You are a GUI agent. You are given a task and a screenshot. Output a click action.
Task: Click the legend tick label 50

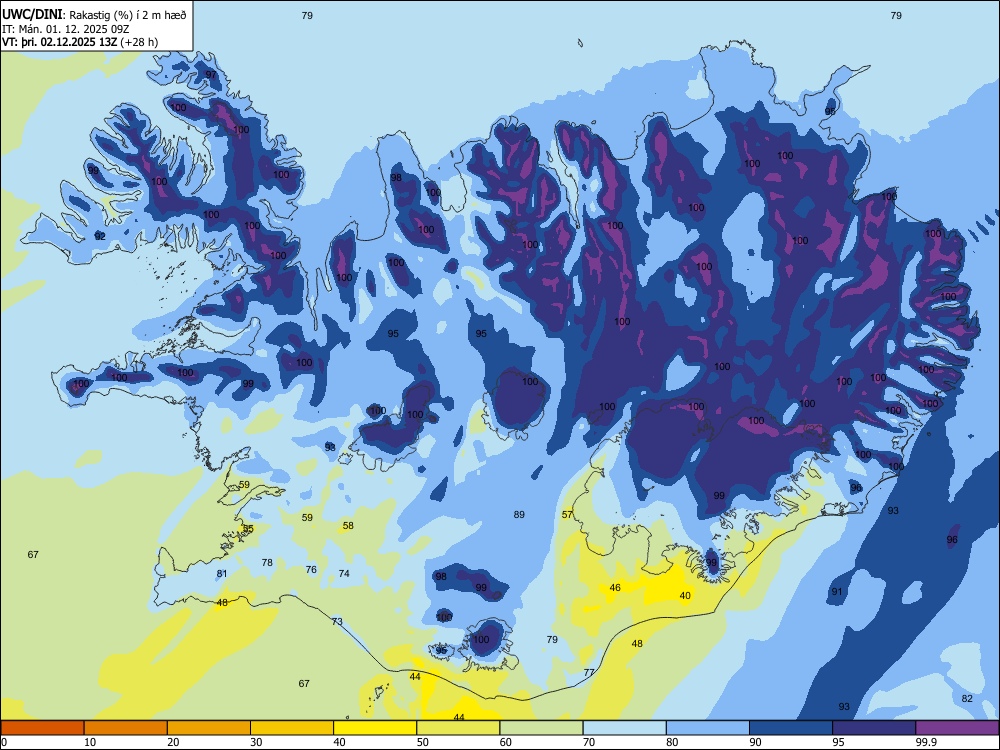click(423, 742)
